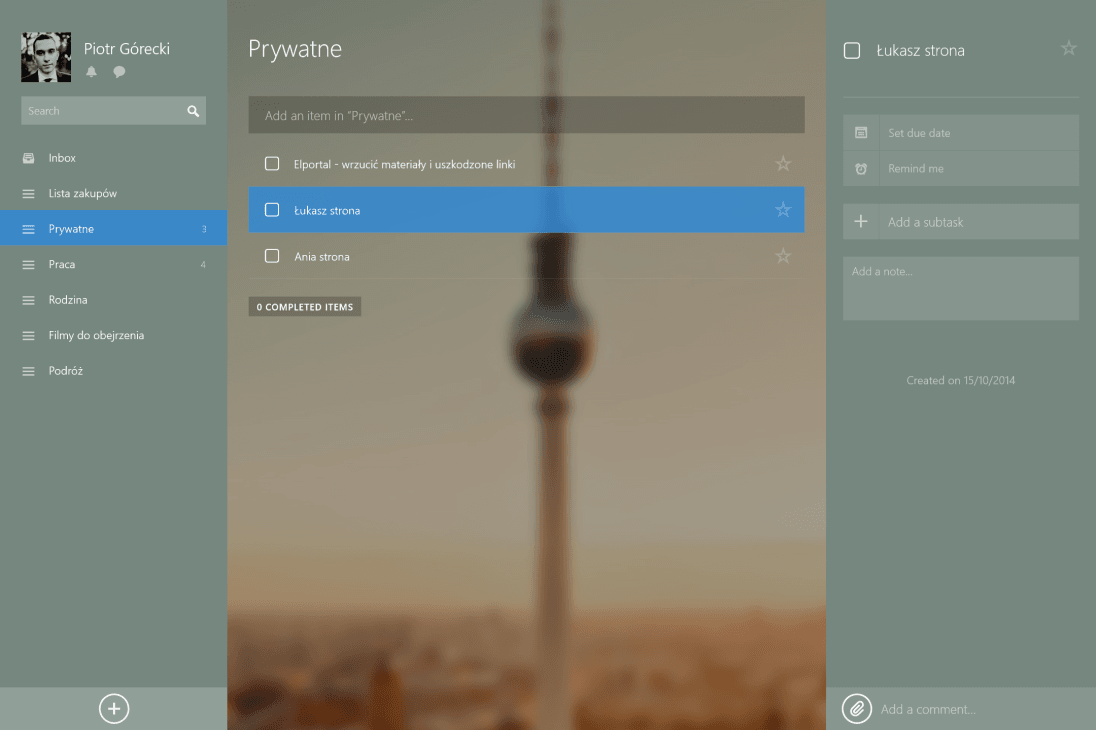1096x730 pixels.
Task: Star Łukasz strona in the detail panel
Action: coord(1069,49)
